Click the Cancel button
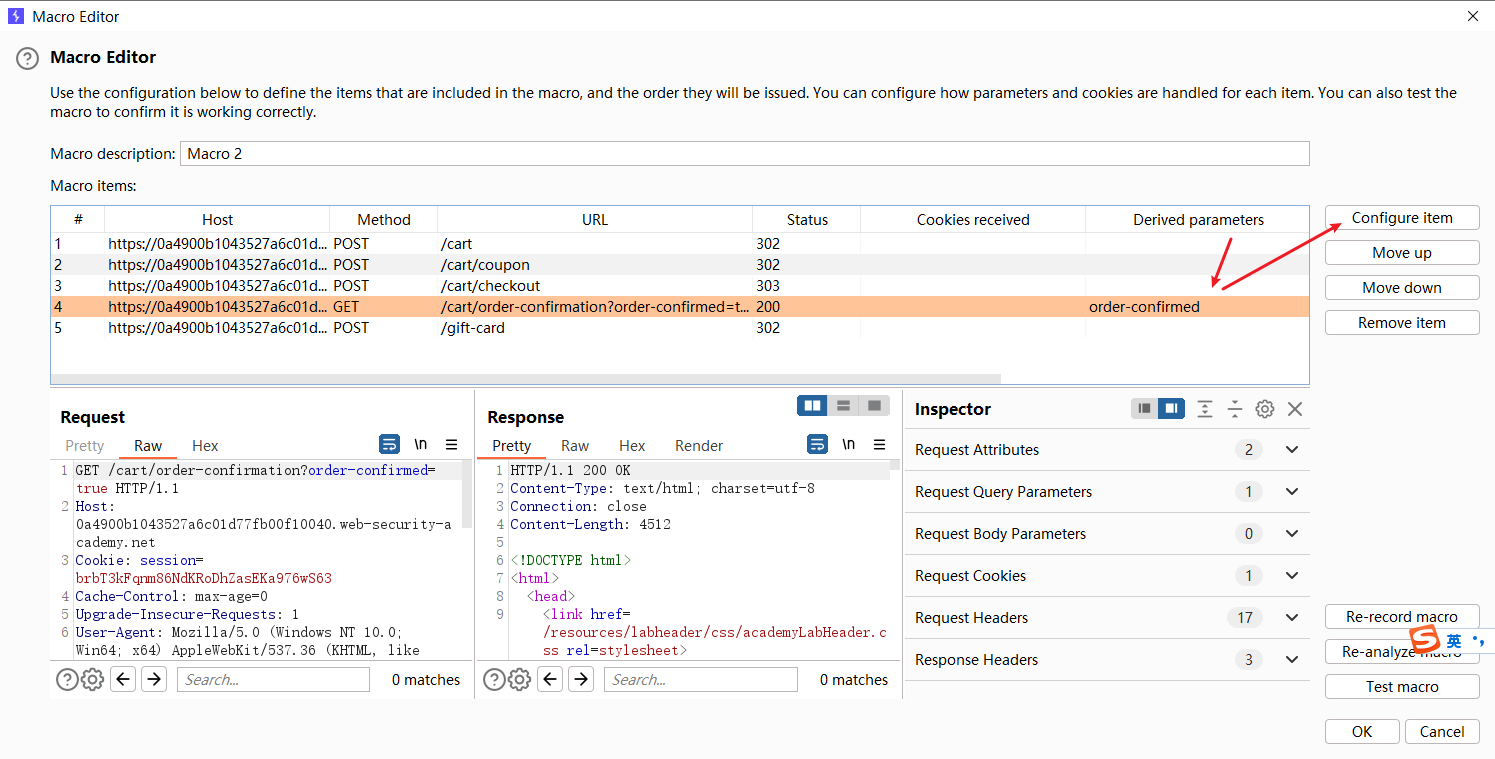 point(1442,732)
